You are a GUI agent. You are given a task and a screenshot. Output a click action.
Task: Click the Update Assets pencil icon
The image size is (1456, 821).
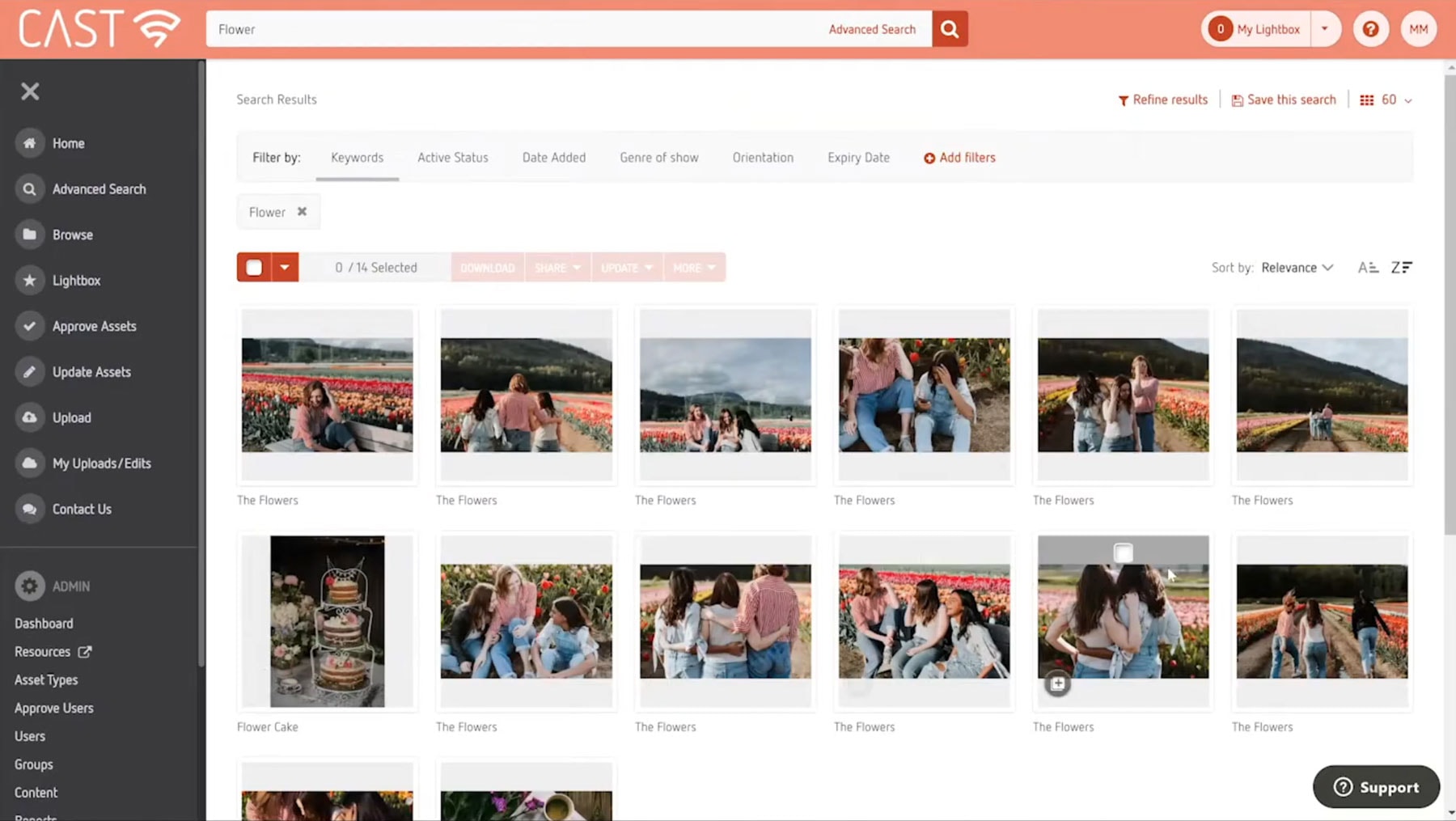pos(29,372)
